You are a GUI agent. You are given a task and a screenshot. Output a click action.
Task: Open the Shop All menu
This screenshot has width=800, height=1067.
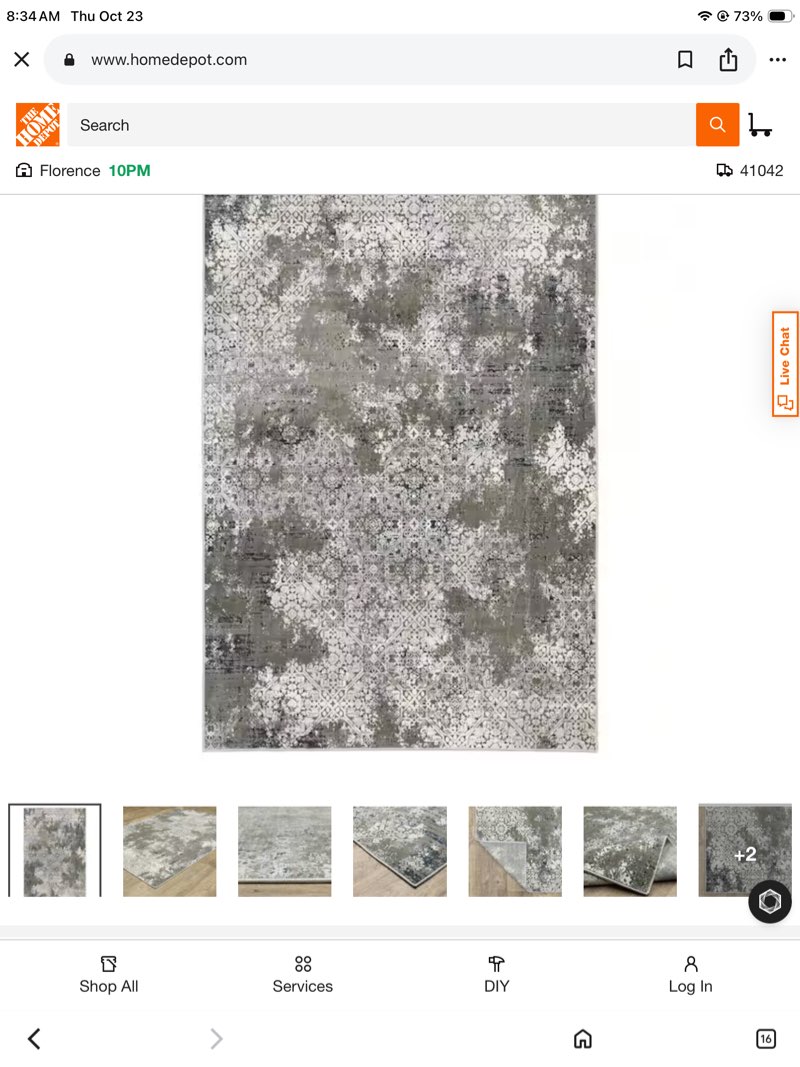pyautogui.click(x=109, y=975)
